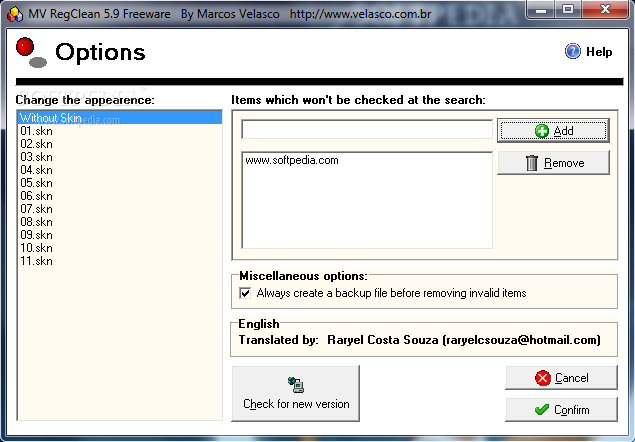The image size is (635, 442).
Task: Select the Without Skin appearance
Action: (120, 118)
